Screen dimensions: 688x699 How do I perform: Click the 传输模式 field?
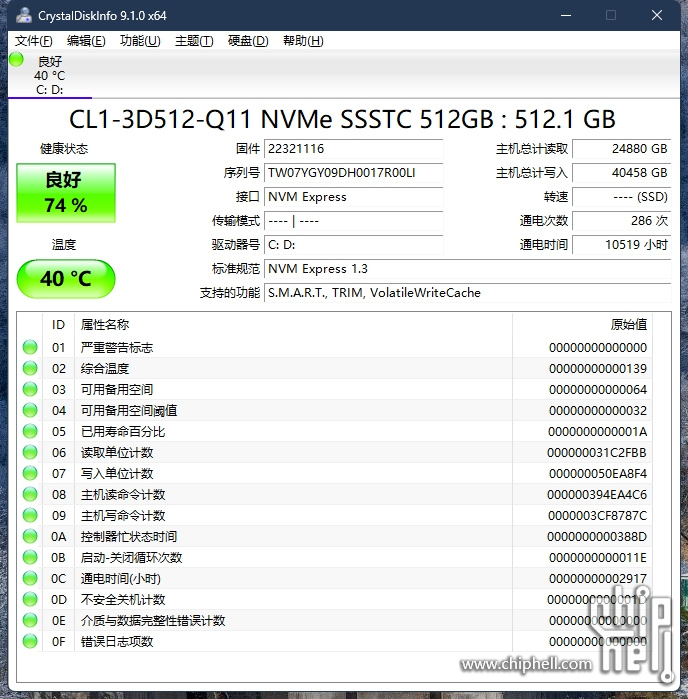(x=354, y=221)
